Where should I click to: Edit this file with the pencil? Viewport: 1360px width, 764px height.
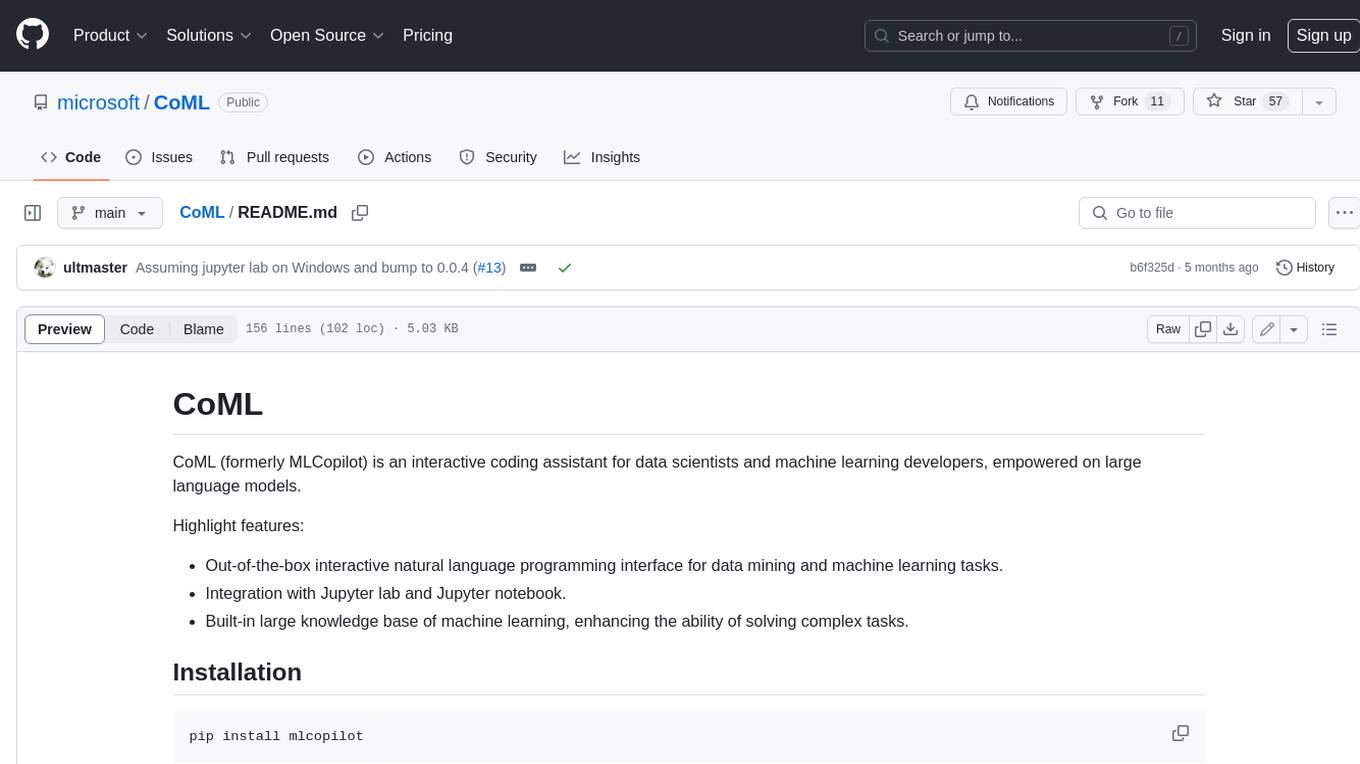pos(1267,329)
